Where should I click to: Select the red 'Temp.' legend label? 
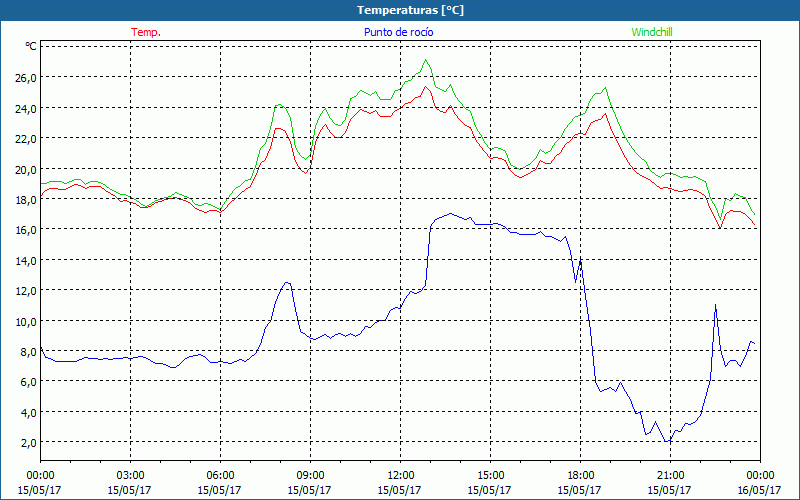coord(146,32)
